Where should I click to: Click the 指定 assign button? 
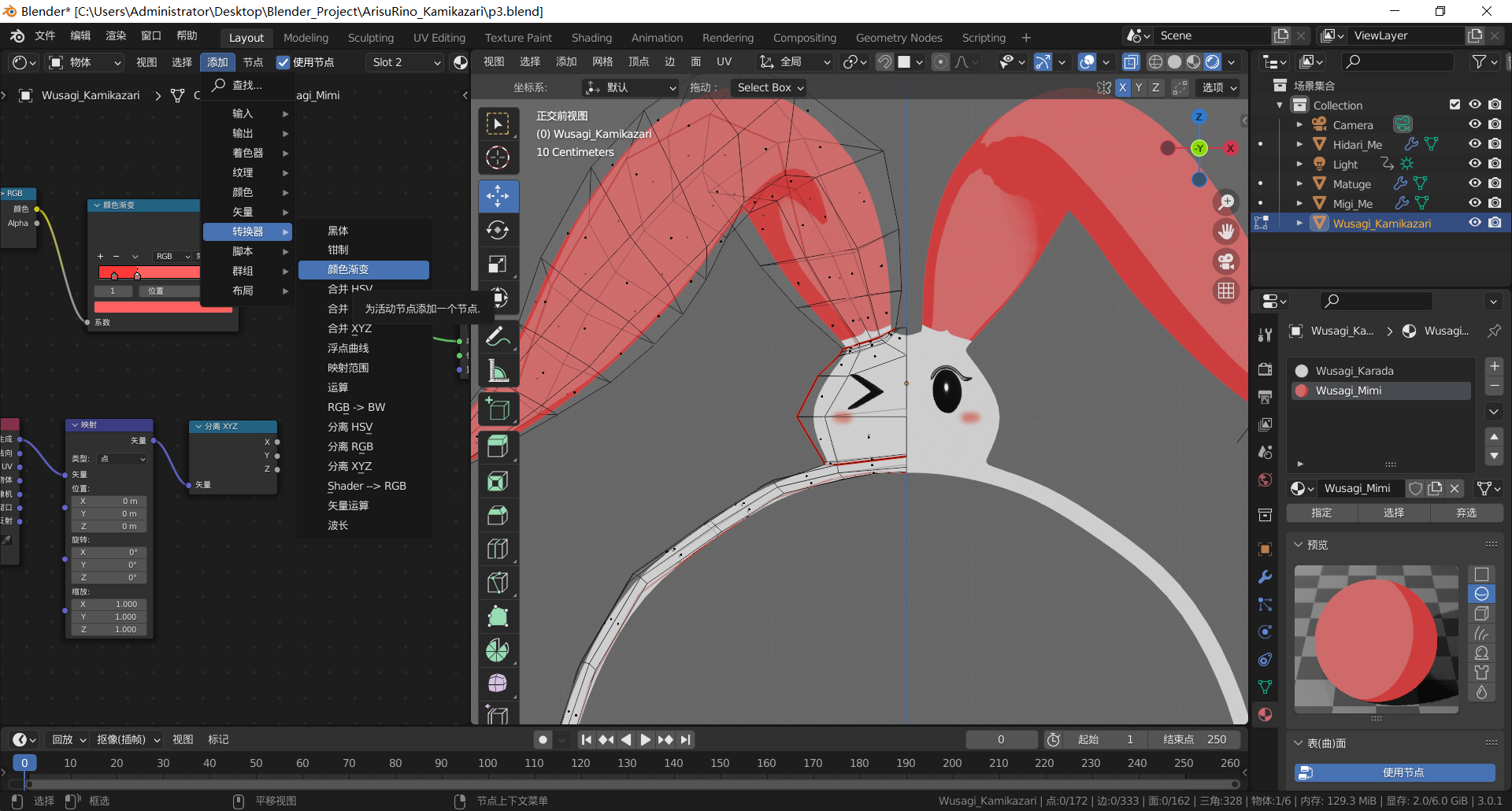1321,513
